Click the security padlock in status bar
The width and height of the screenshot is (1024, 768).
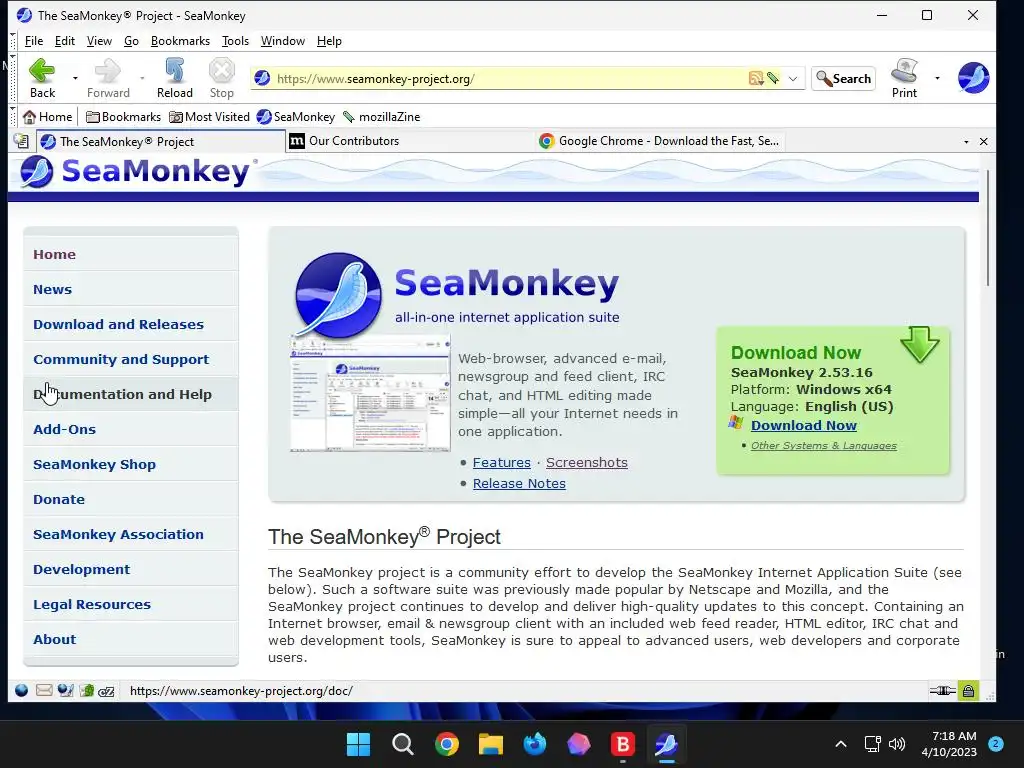[x=968, y=690]
